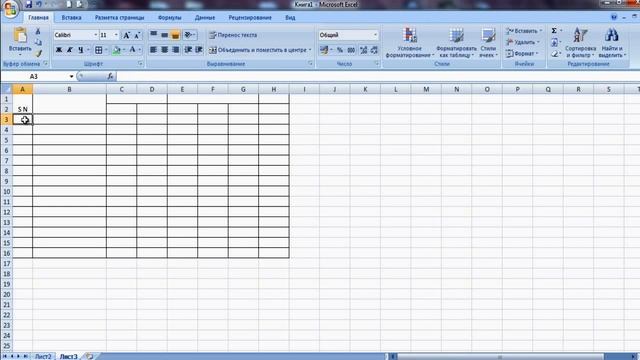
Task: Open Выравнивание group dialog launcher
Action: coord(310,64)
